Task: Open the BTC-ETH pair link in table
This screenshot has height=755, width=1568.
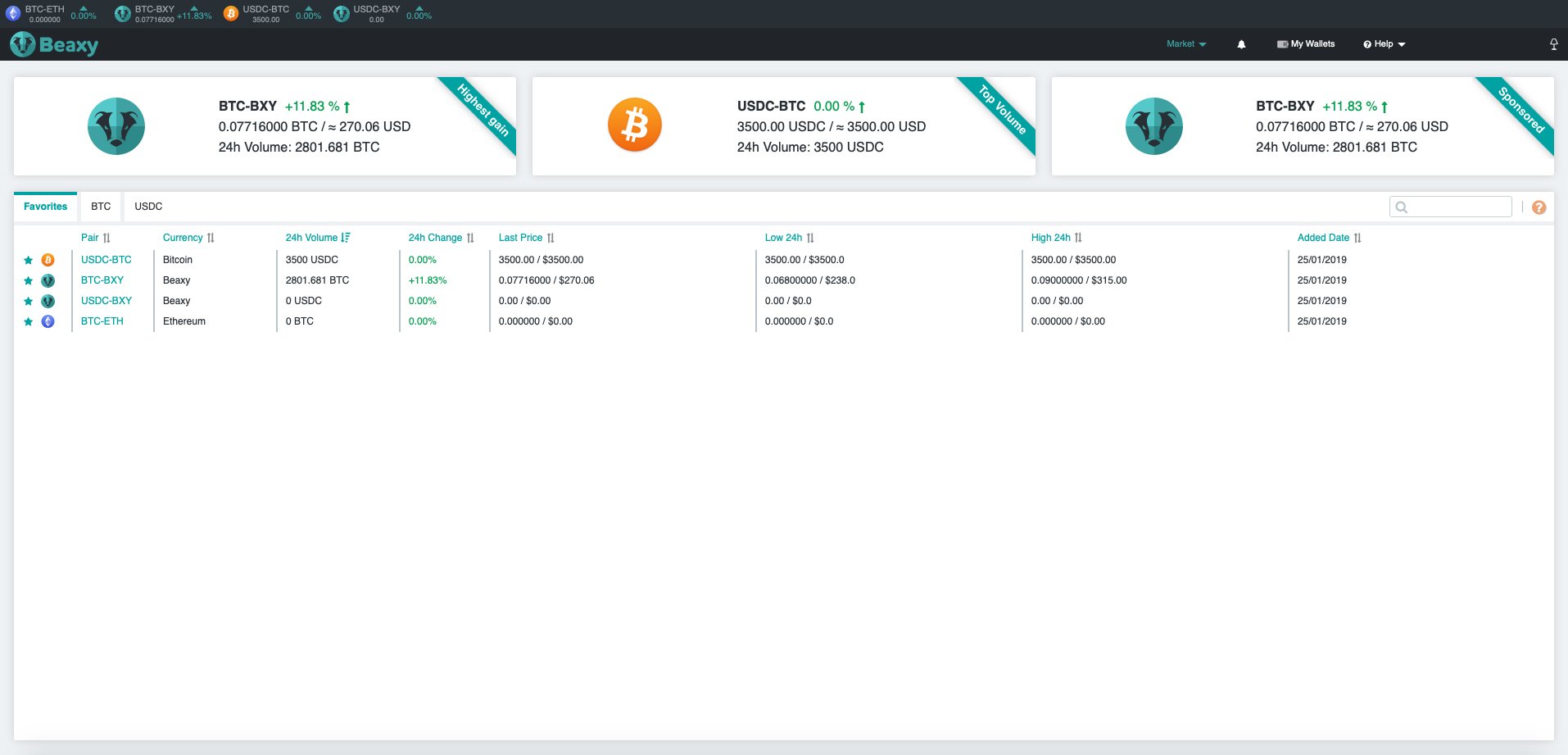Action: coord(102,321)
